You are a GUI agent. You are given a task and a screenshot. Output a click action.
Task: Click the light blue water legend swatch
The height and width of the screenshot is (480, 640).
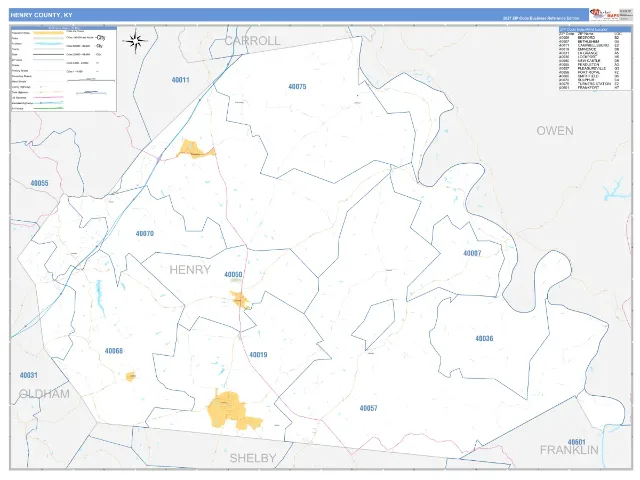point(49,44)
